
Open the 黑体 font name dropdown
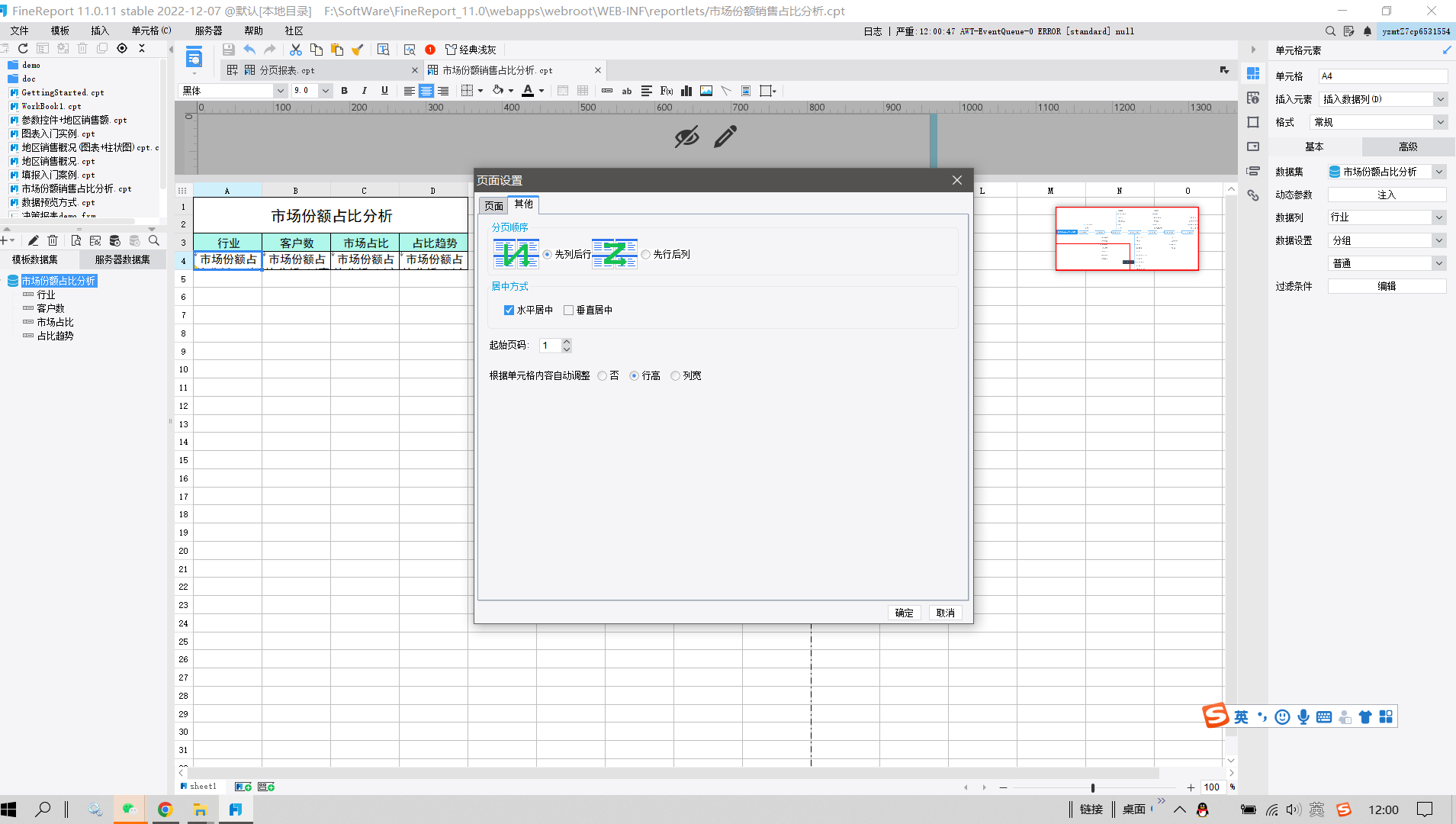[x=280, y=91]
